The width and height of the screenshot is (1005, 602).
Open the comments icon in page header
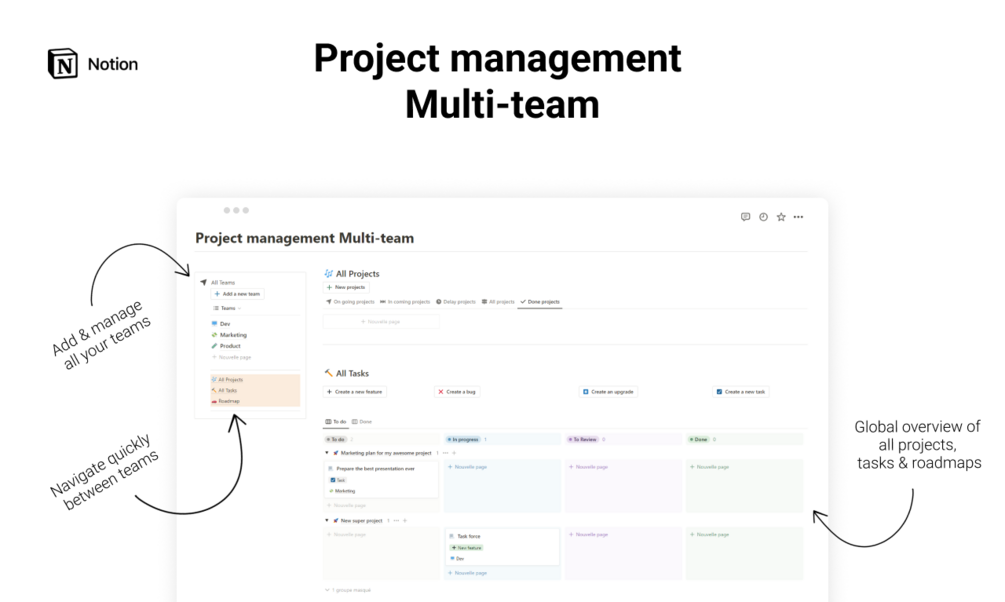[745, 217]
